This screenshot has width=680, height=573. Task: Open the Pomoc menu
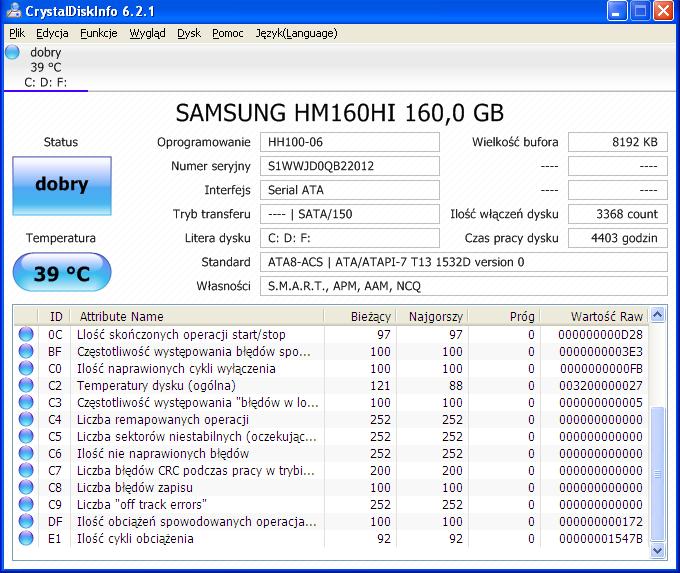click(x=228, y=33)
